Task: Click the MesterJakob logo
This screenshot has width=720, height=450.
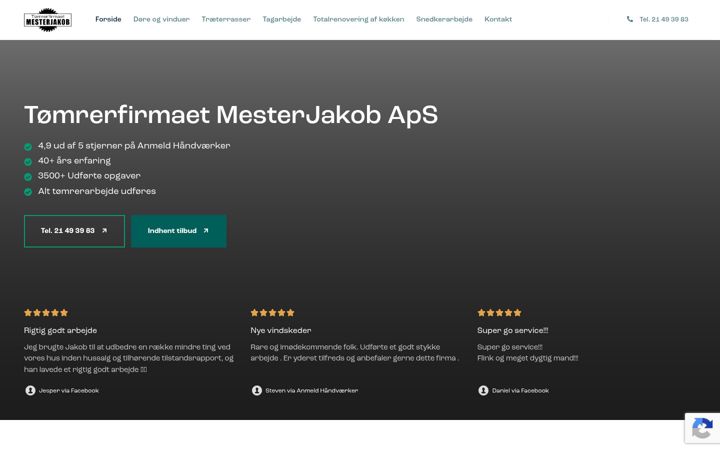Action: click(48, 20)
